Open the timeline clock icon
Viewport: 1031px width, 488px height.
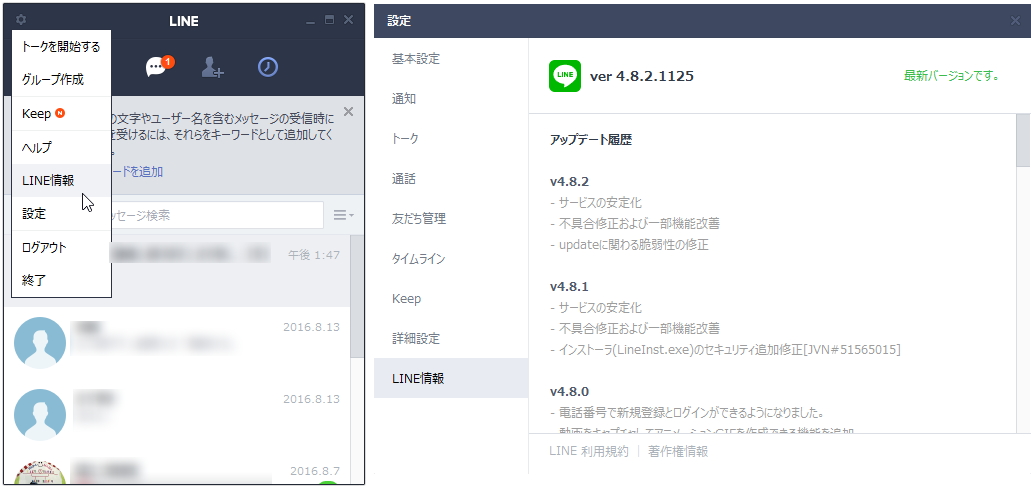pos(268,66)
